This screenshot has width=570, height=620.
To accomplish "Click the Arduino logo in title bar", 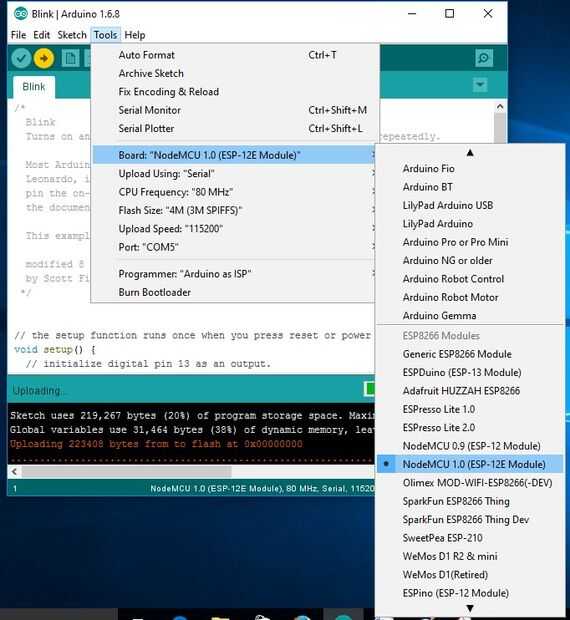I will [21, 14].
